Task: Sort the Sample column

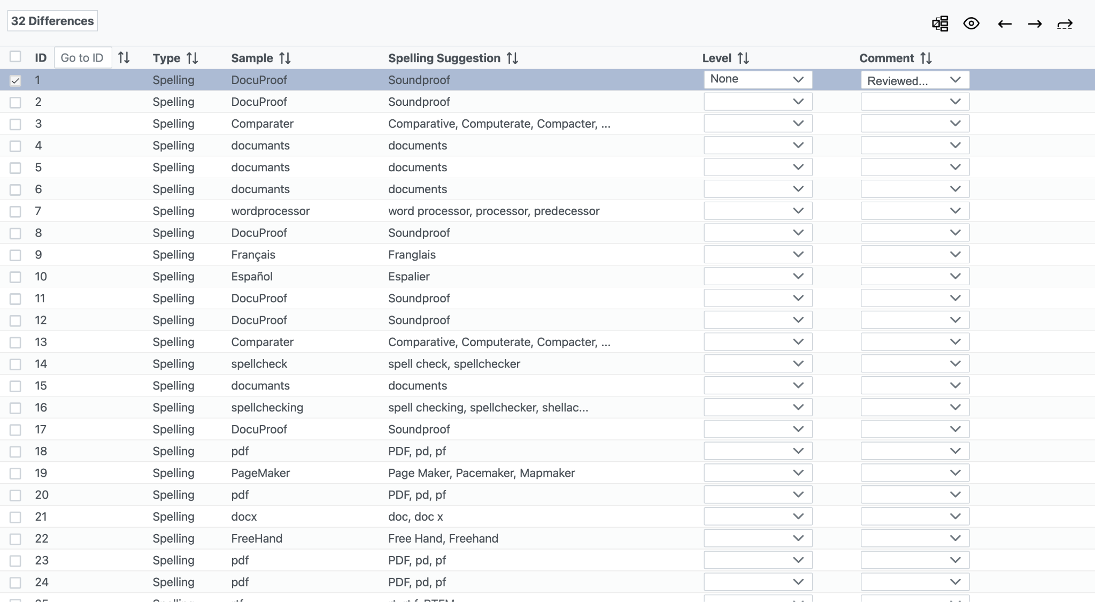Action: click(285, 58)
